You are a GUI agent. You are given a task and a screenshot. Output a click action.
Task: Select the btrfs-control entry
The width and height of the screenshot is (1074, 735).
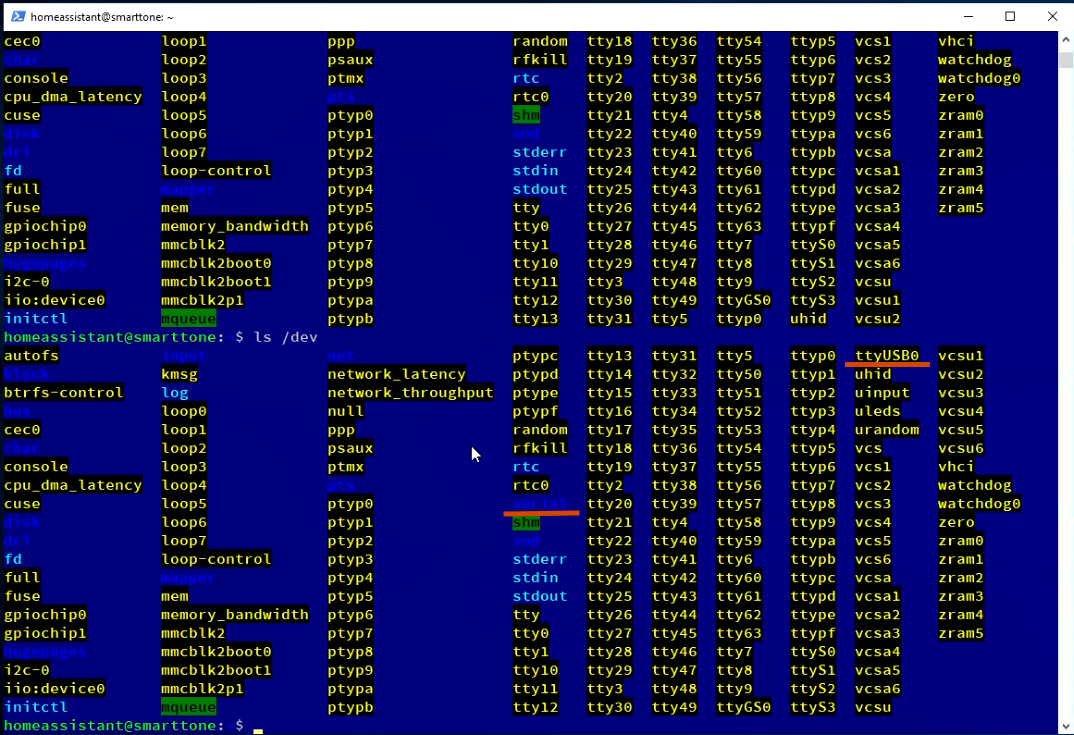(x=63, y=393)
